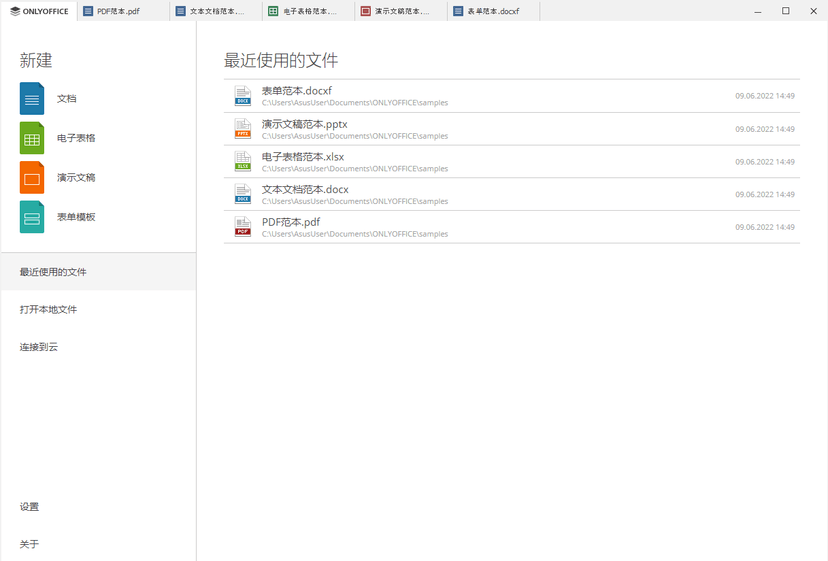Click the XLSX file icon for 电子表格范本.xlsx
Viewport: 828px width, 561px height.
point(243,161)
